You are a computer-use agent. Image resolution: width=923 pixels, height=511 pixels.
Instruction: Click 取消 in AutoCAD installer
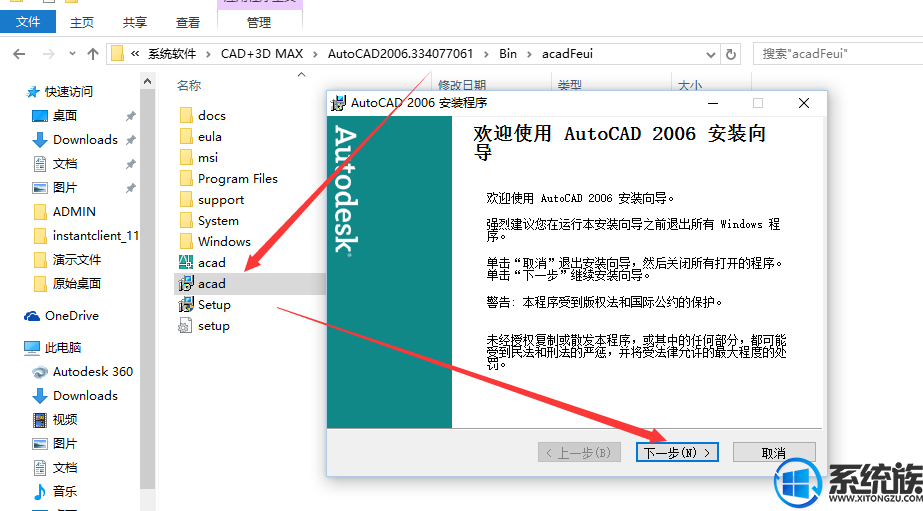[x=774, y=452]
